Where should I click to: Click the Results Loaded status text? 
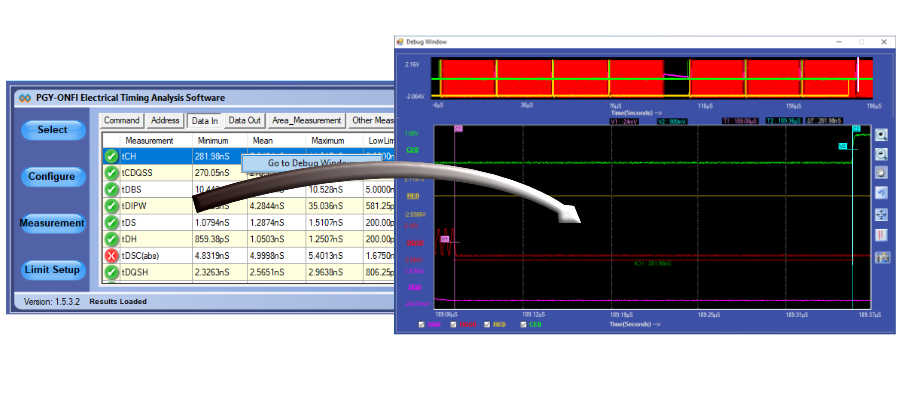[118, 301]
